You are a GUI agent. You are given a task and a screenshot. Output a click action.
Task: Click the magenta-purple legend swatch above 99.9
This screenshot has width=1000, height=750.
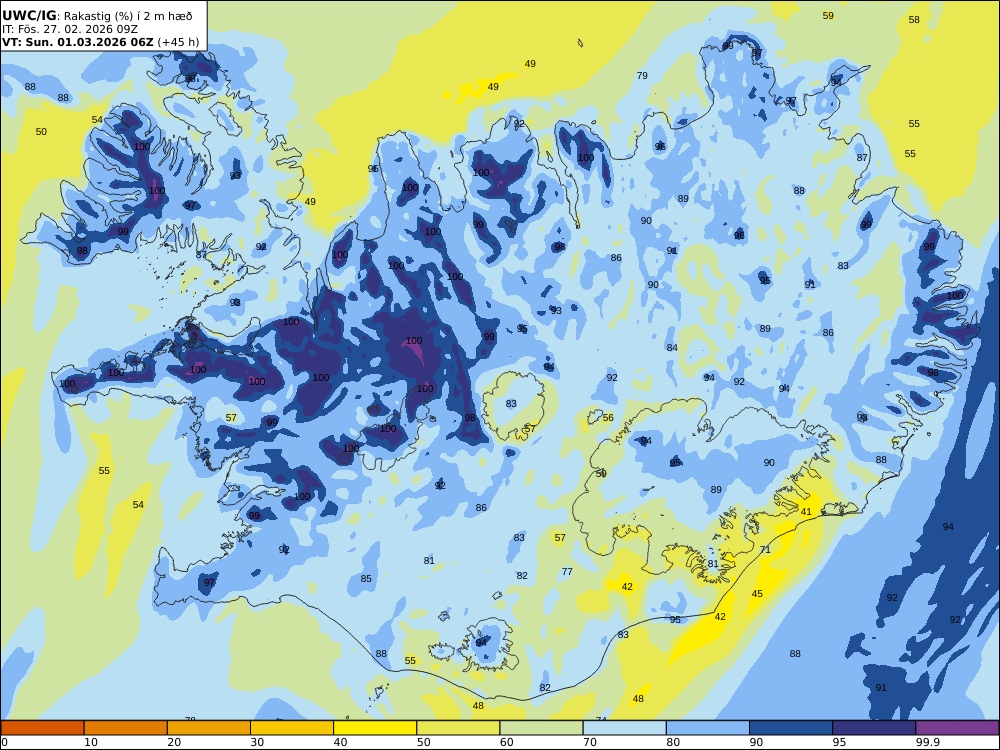[957, 728]
